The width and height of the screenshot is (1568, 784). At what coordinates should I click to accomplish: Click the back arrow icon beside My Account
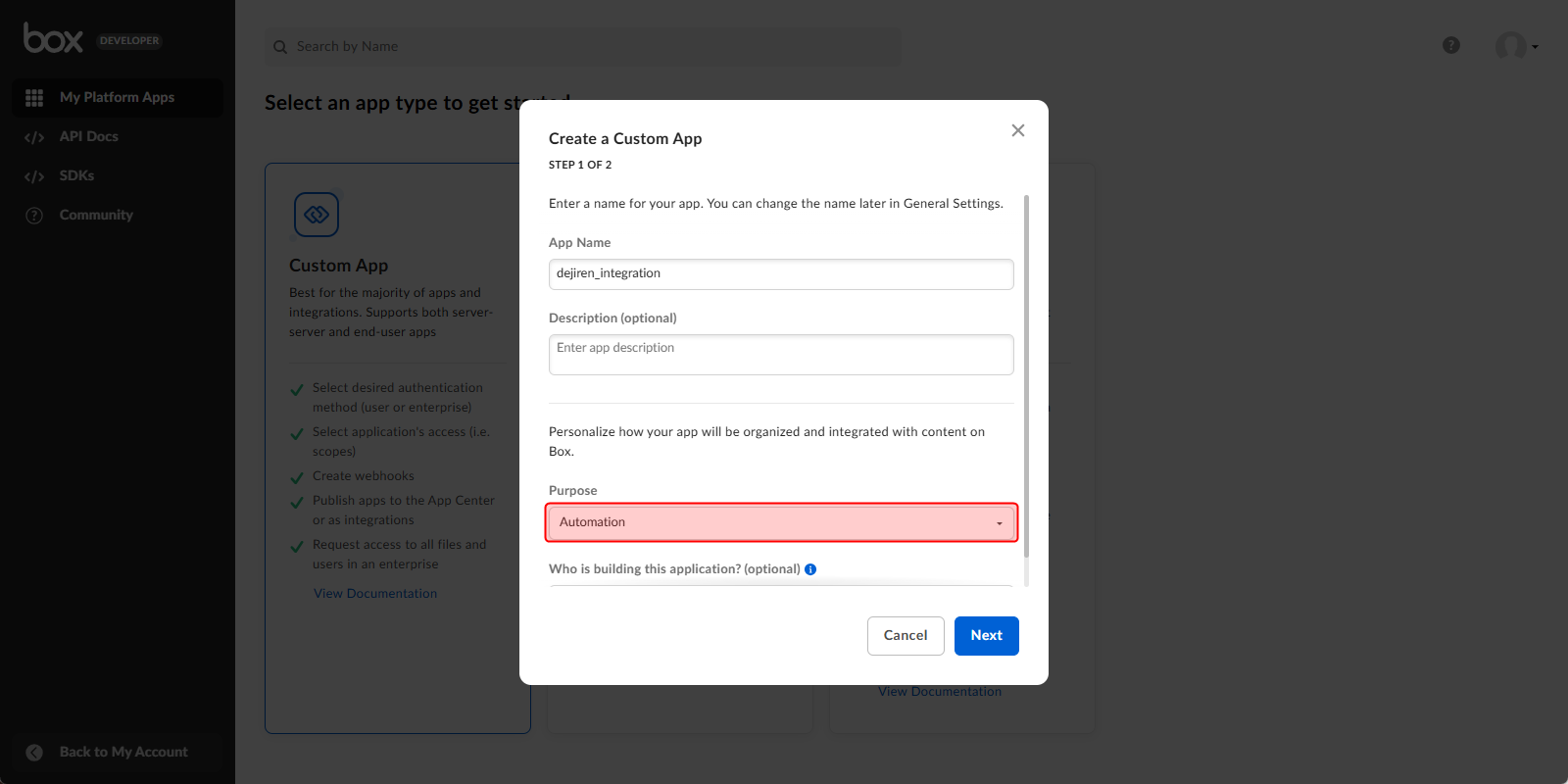coord(34,753)
